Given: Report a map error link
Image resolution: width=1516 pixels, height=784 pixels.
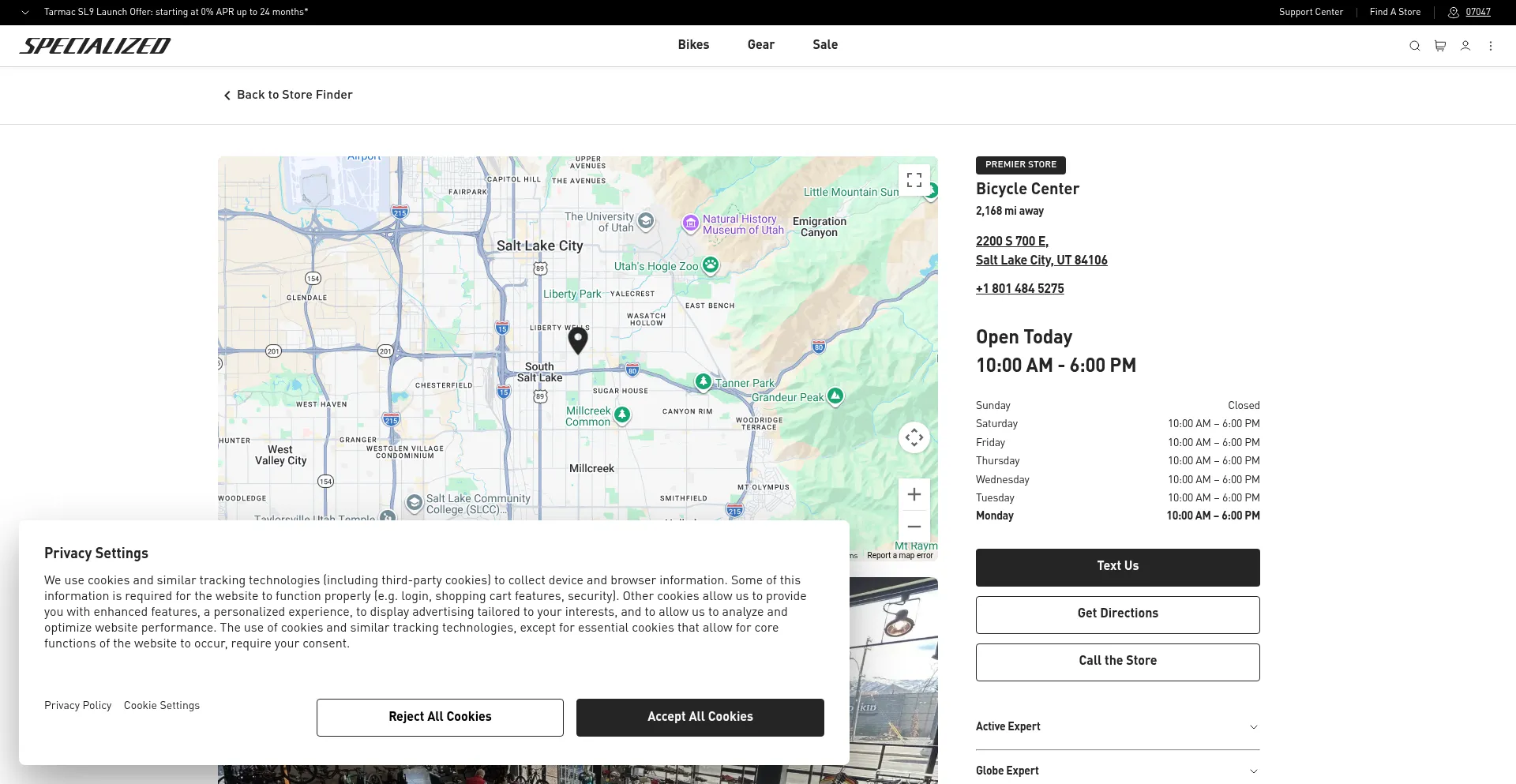Looking at the screenshot, I should (900, 556).
